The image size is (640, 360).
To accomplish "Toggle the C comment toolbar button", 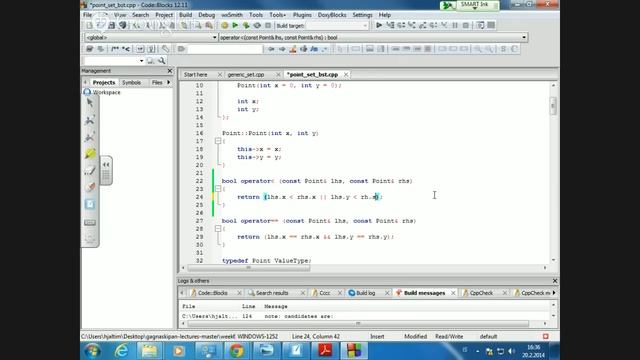I will coord(514,49).
